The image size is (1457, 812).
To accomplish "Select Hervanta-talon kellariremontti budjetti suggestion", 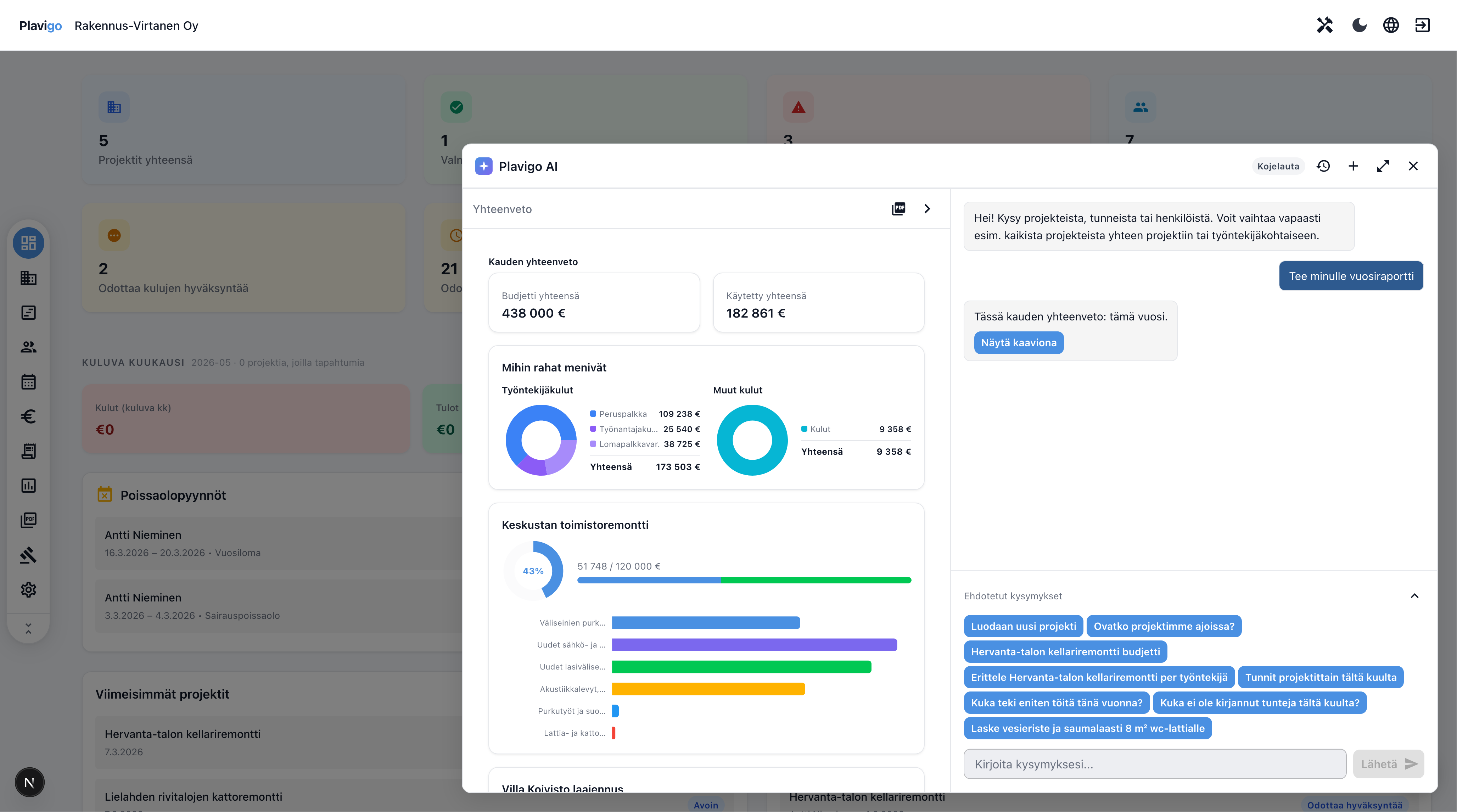I will point(1066,652).
